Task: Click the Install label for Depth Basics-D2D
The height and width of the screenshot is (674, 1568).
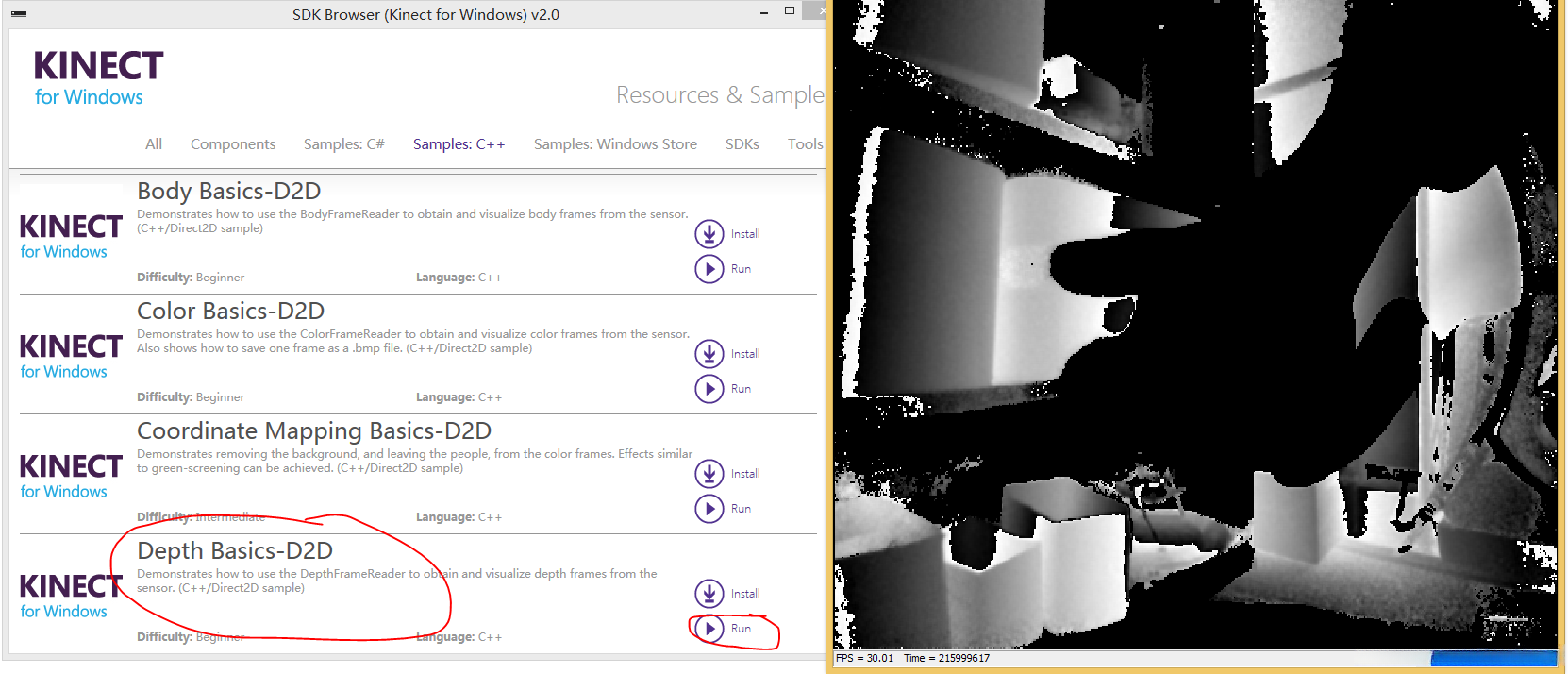Action: tap(745, 594)
